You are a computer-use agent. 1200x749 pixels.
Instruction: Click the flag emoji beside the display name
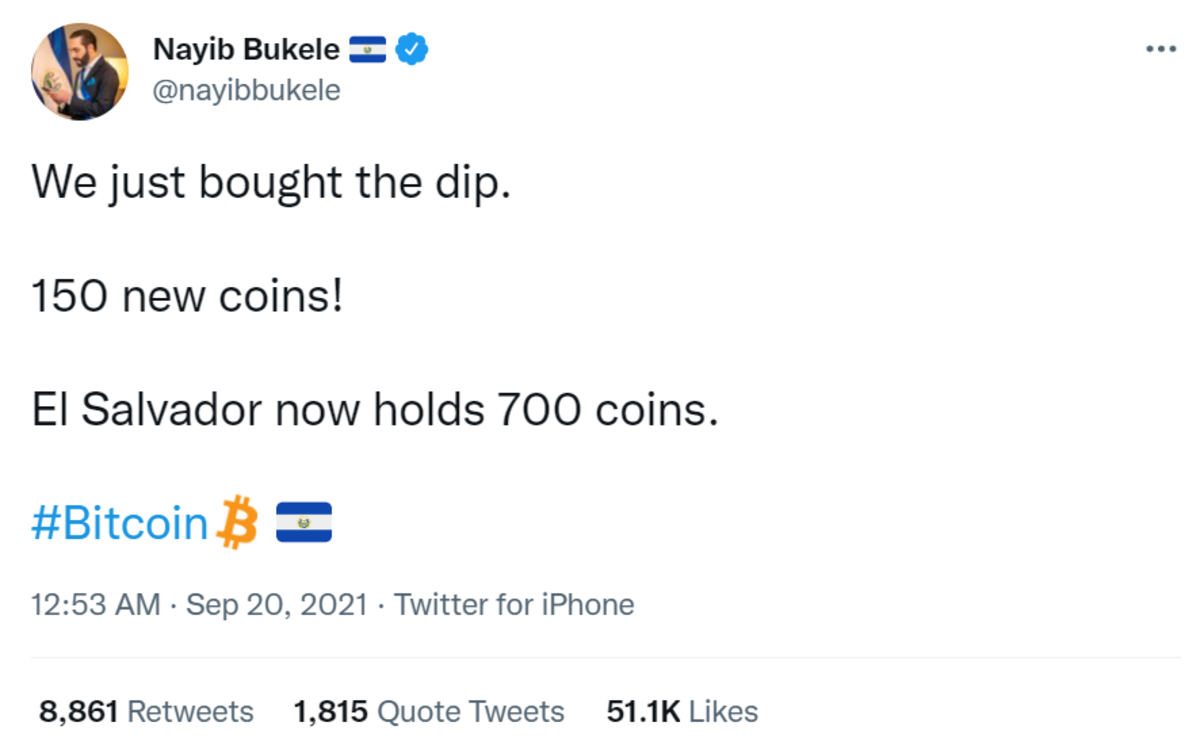click(x=367, y=48)
